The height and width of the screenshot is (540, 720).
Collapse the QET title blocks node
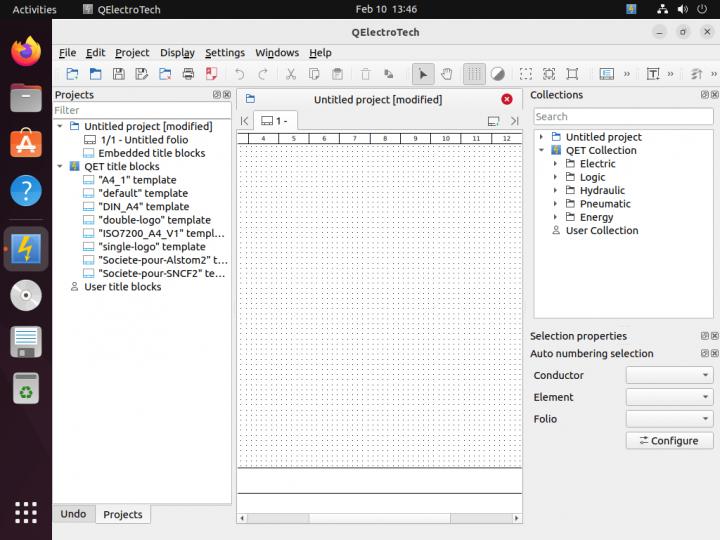(x=60, y=166)
